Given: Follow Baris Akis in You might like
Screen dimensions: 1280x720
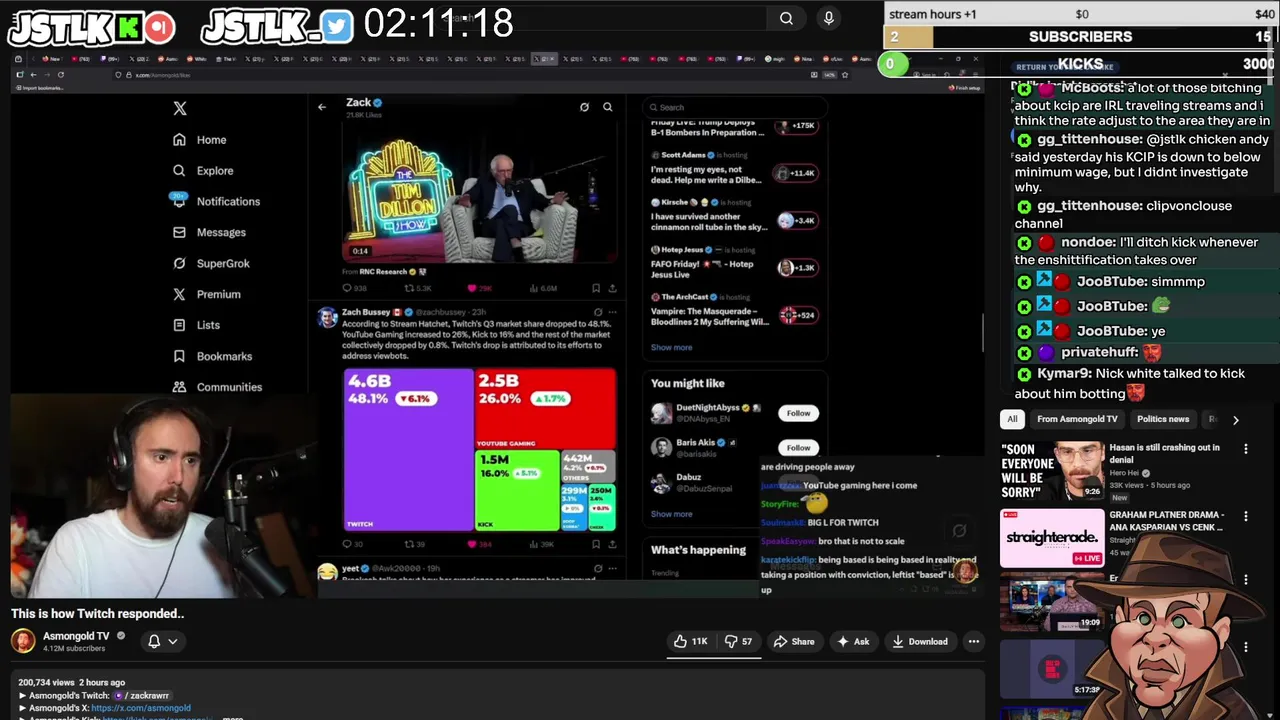Looking at the screenshot, I should point(798,447).
